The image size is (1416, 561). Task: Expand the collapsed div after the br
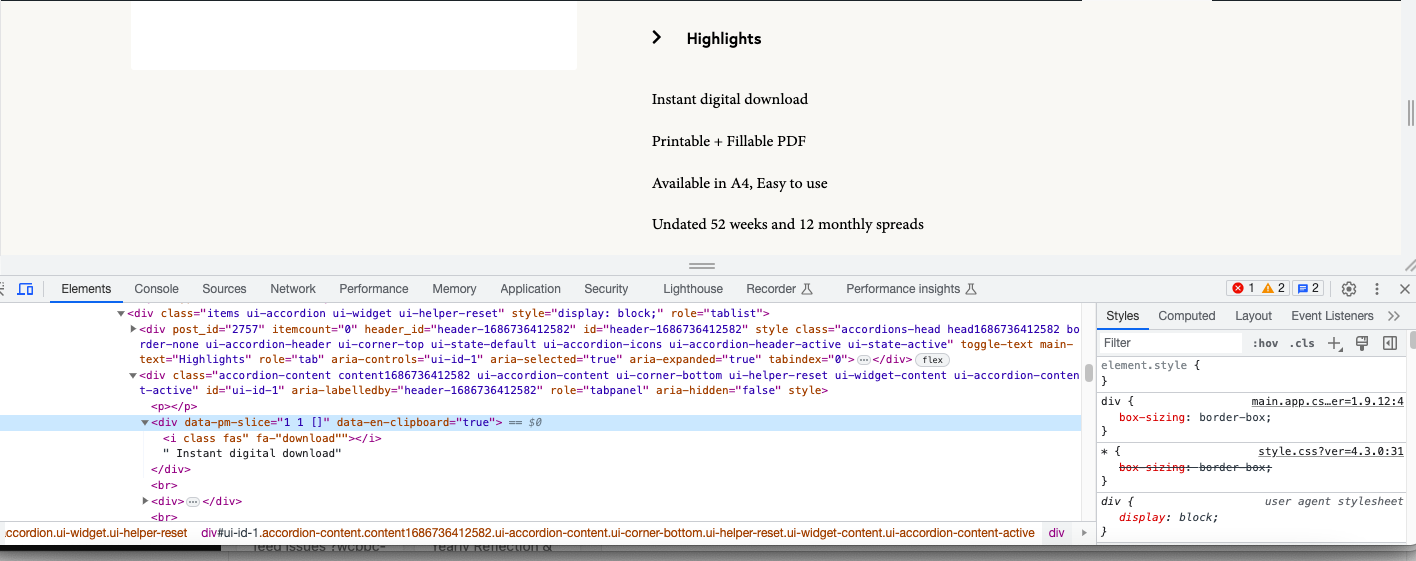click(146, 501)
